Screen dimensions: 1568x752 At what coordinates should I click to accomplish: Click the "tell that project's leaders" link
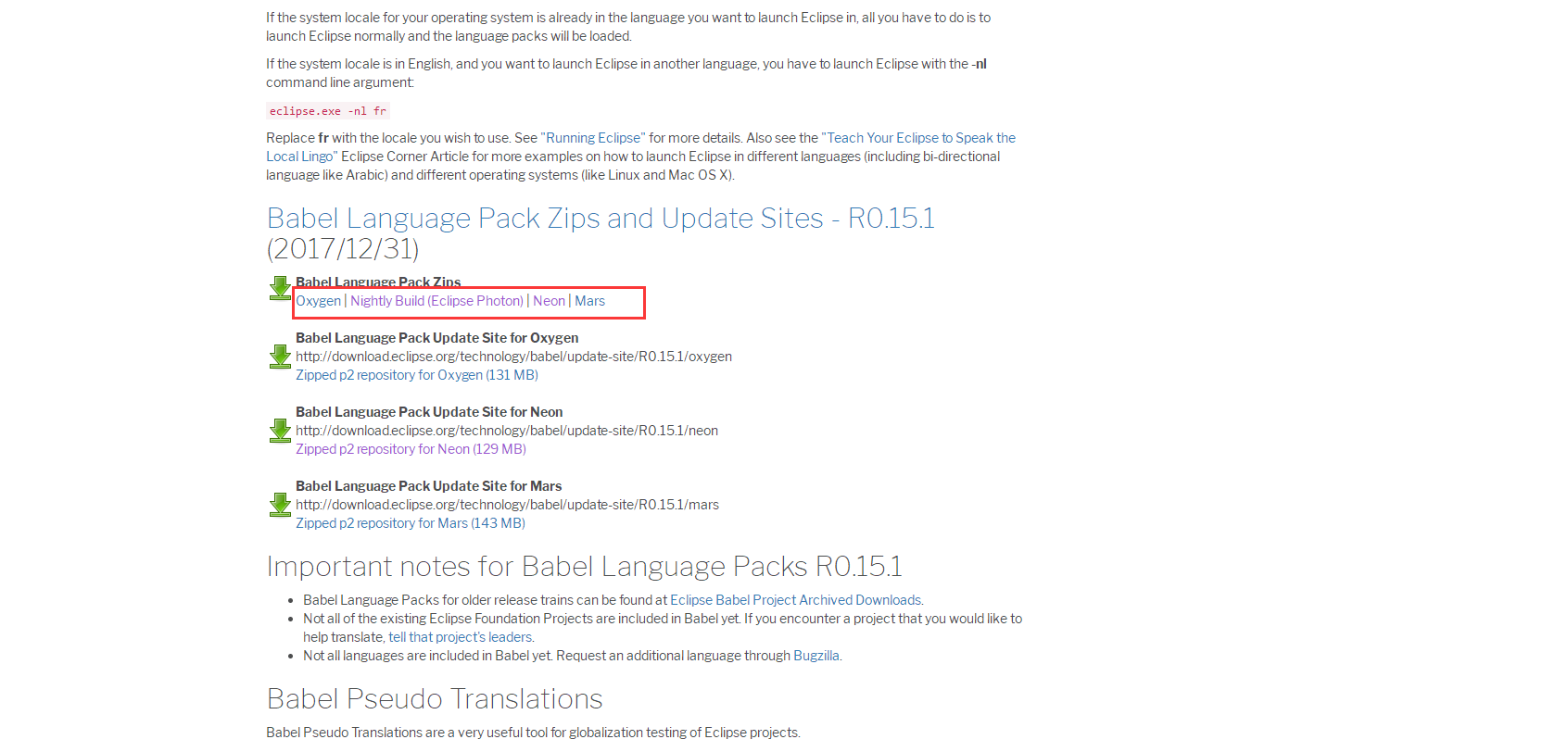coord(461,637)
